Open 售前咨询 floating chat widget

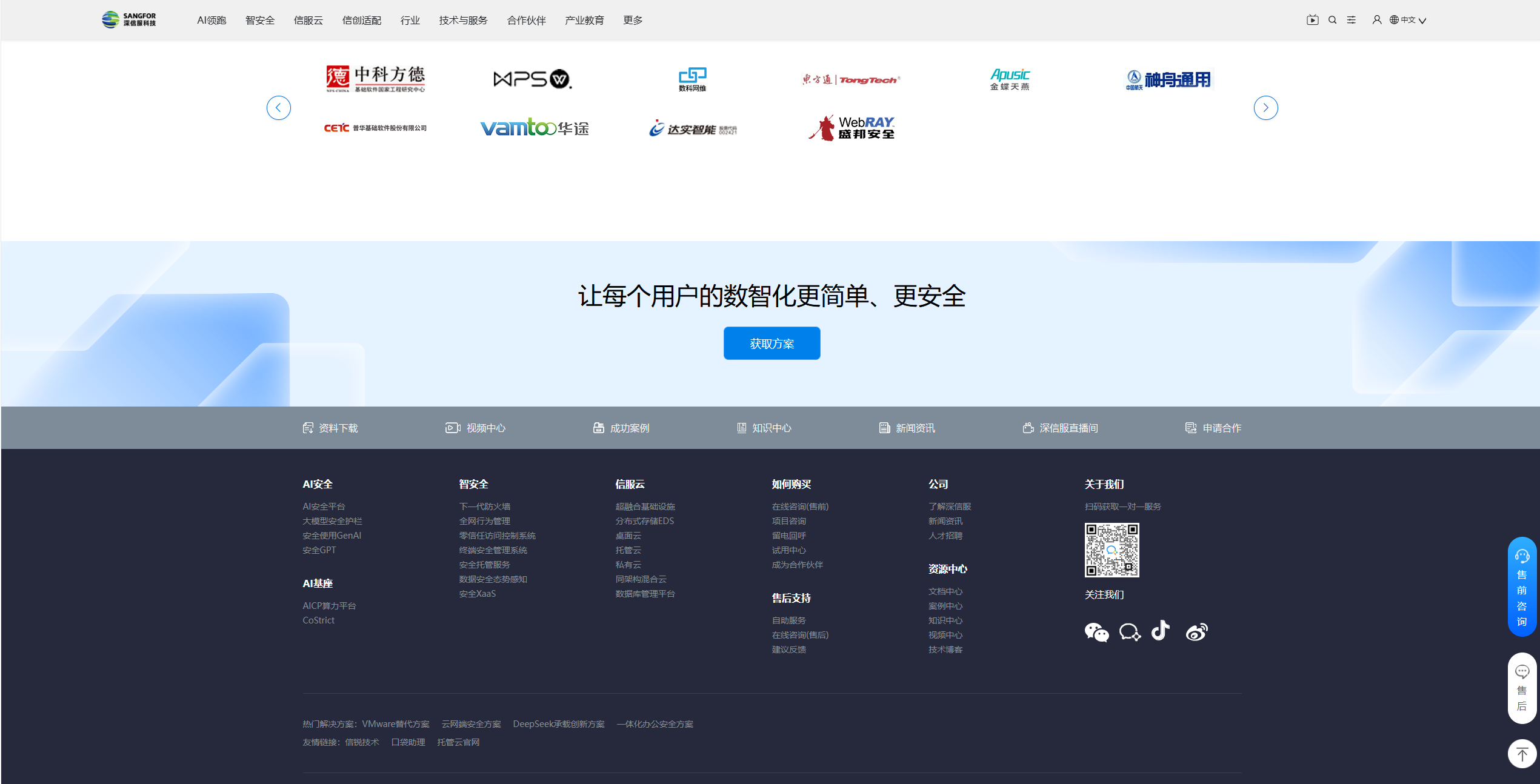coord(1522,586)
